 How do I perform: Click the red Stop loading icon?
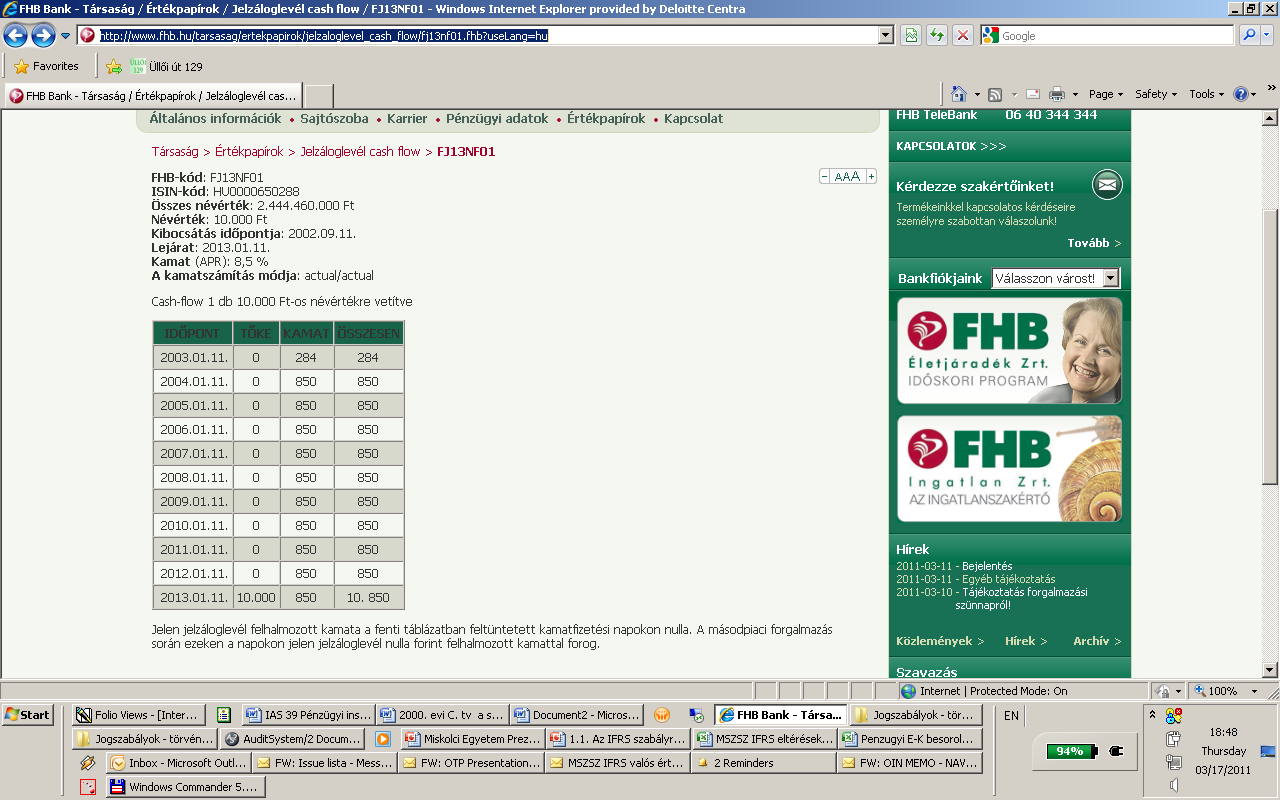963,35
